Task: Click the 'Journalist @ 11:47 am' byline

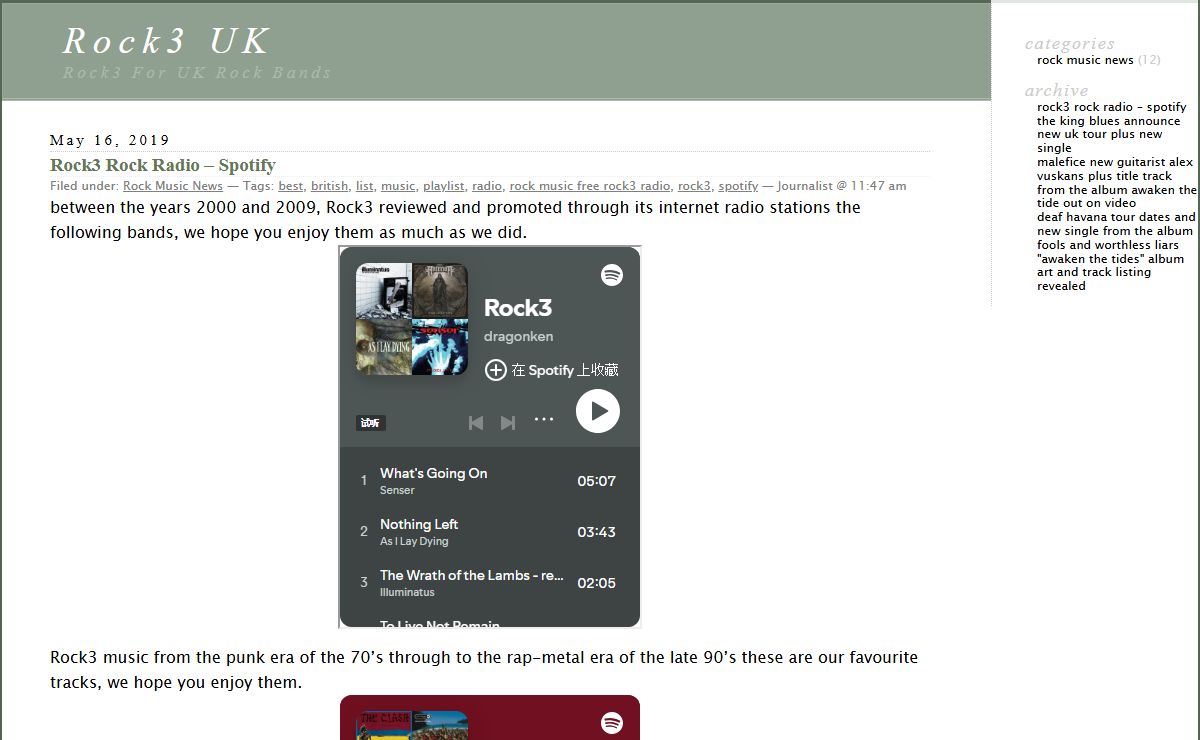Action: pos(842,186)
